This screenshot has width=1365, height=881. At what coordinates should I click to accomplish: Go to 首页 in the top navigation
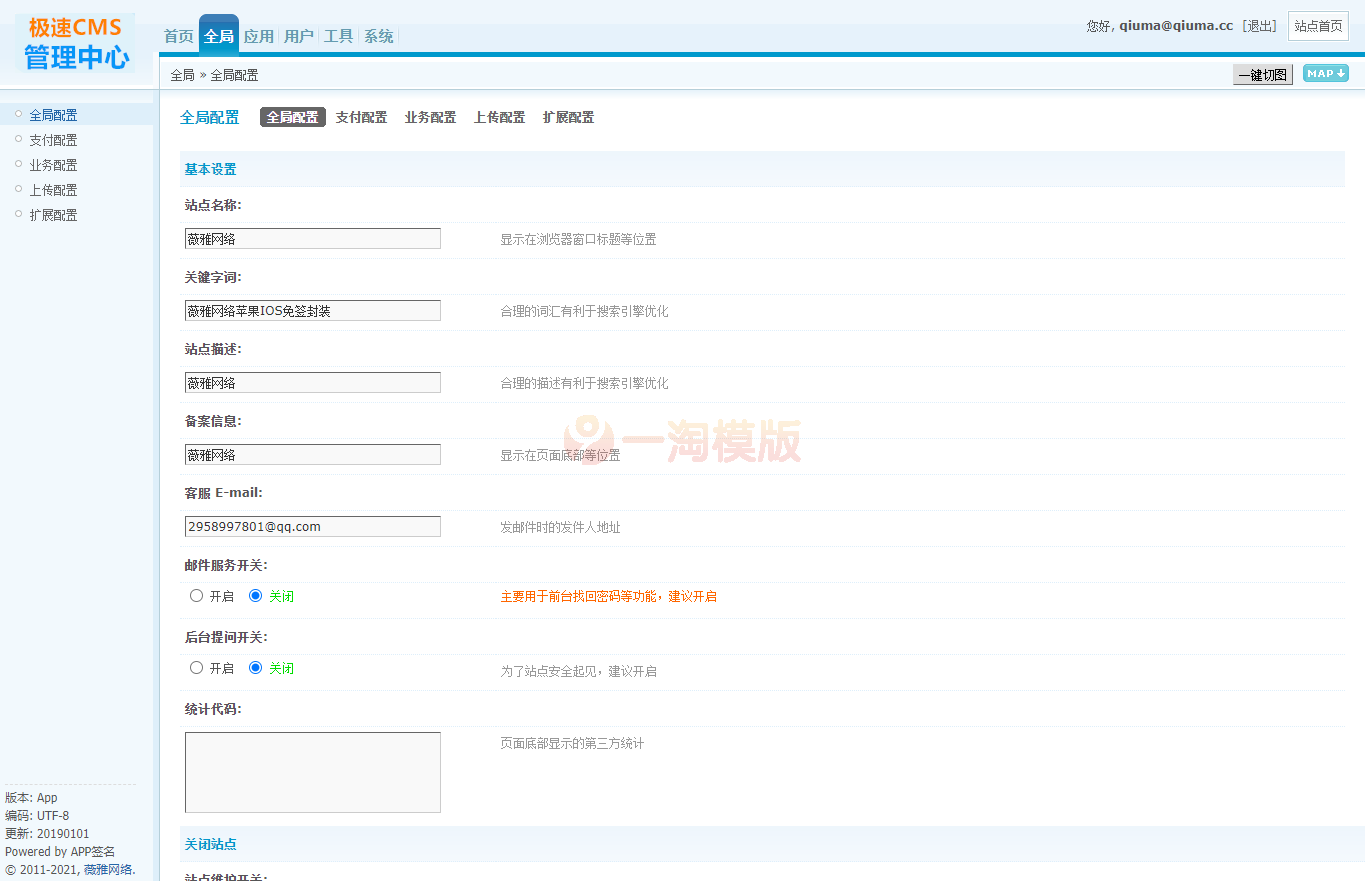177,35
